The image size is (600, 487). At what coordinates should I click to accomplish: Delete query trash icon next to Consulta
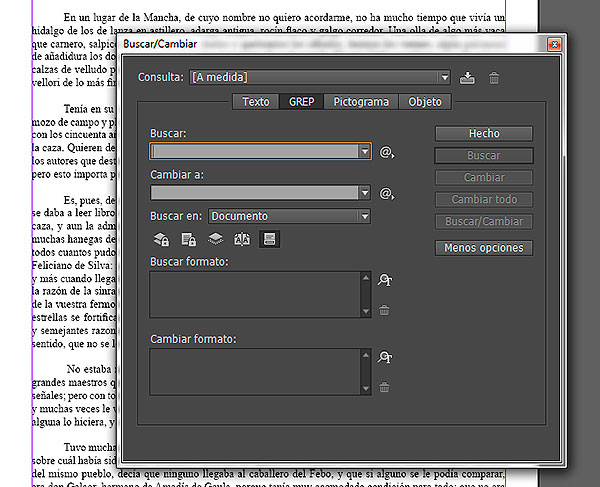[494, 78]
